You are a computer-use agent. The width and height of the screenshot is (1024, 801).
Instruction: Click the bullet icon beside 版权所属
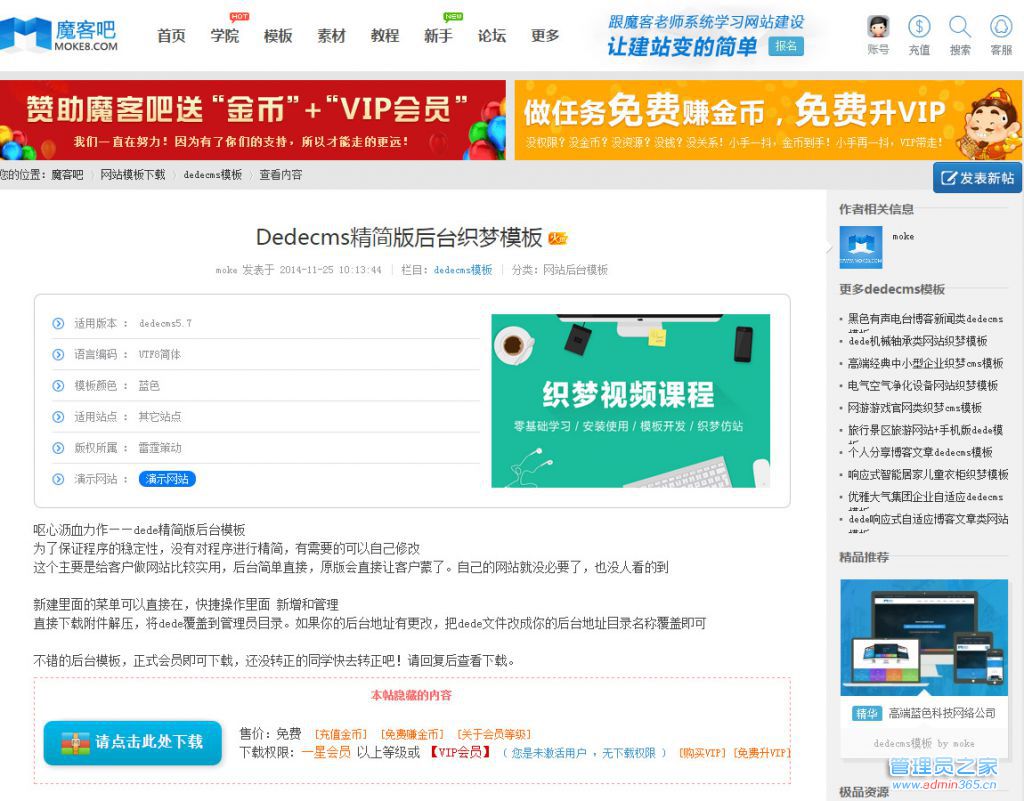pos(58,448)
